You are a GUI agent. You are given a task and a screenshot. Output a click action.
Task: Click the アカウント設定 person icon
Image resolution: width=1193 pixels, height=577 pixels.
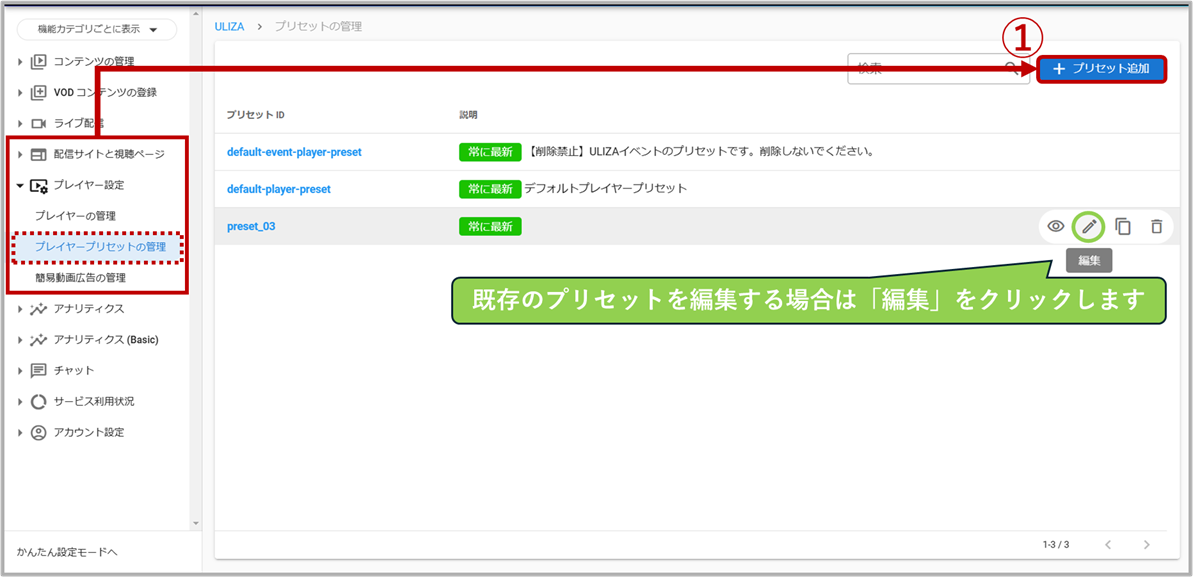(x=39, y=433)
